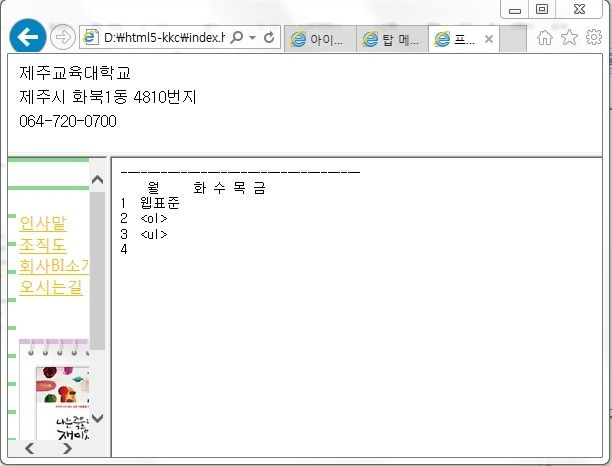Click the <ul> cell in row 3
This screenshot has height=466, width=612.
[x=154, y=234]
